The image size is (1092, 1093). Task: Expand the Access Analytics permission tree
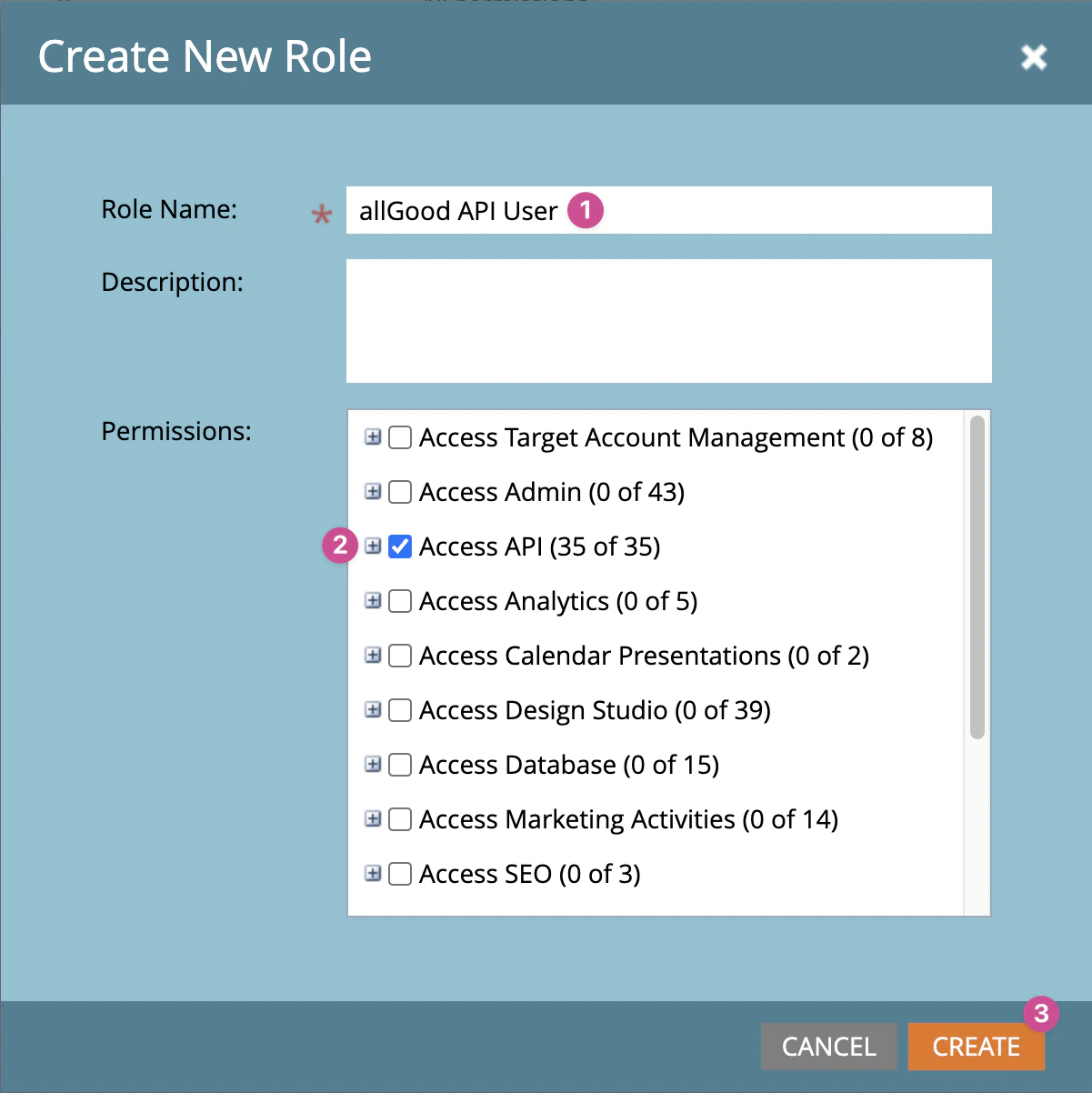[374, 601]
